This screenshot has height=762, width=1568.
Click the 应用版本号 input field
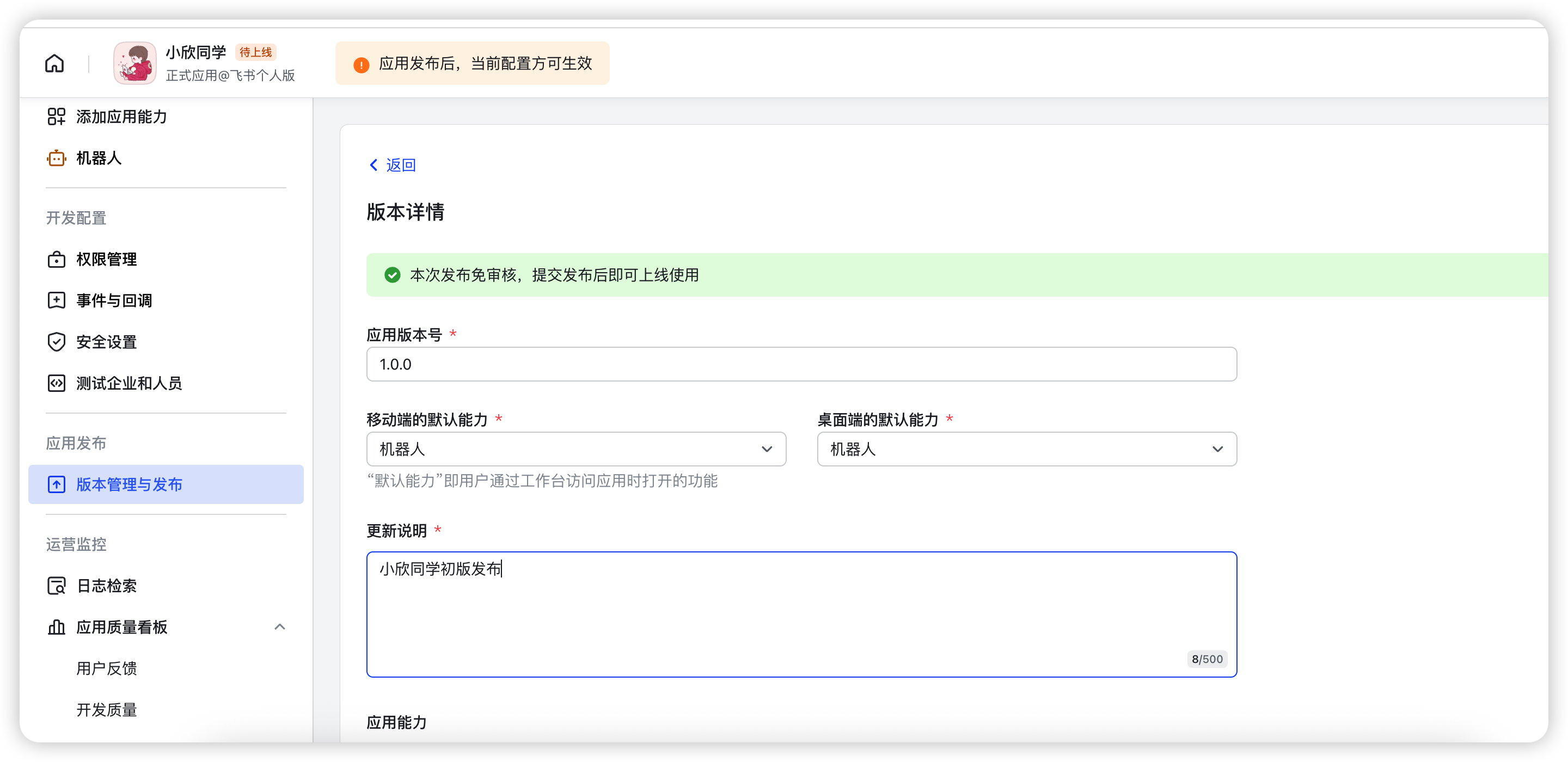tap(801, 364)
